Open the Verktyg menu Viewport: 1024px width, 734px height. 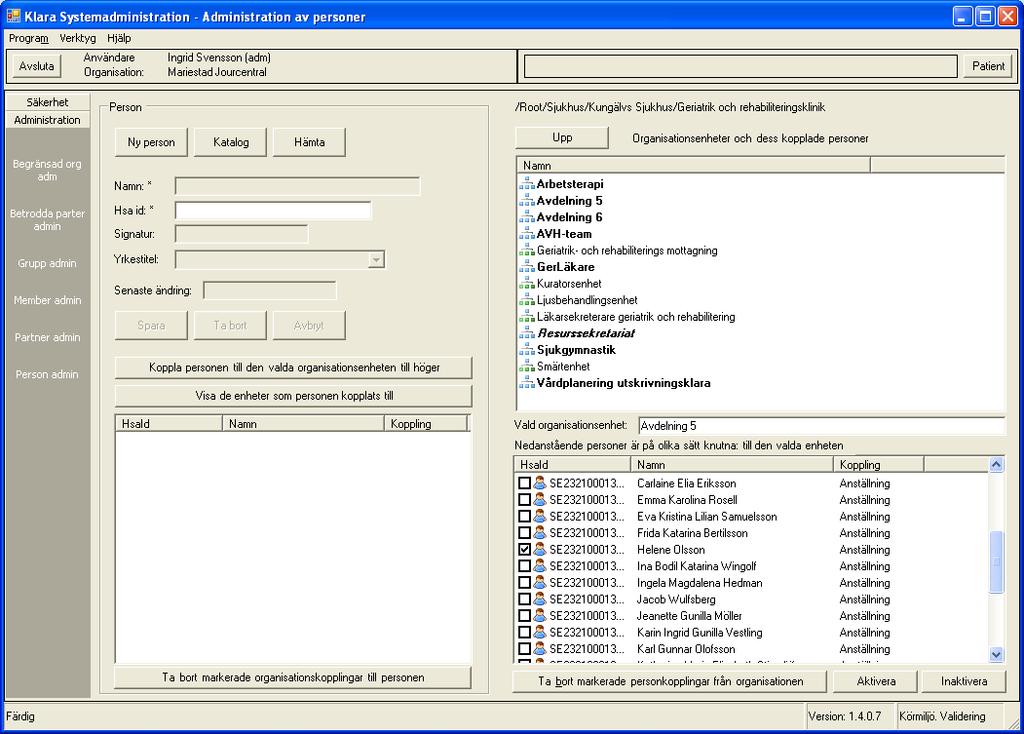click(x=78, y=39)
